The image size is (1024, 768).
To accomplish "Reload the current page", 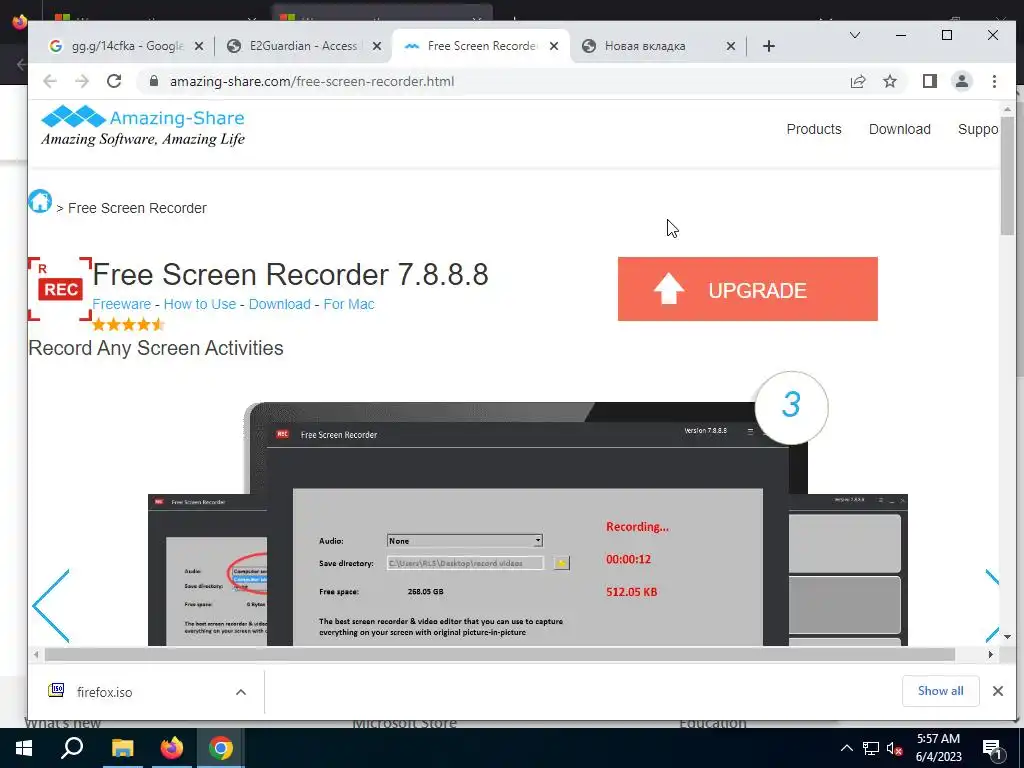I will point(114,82).
